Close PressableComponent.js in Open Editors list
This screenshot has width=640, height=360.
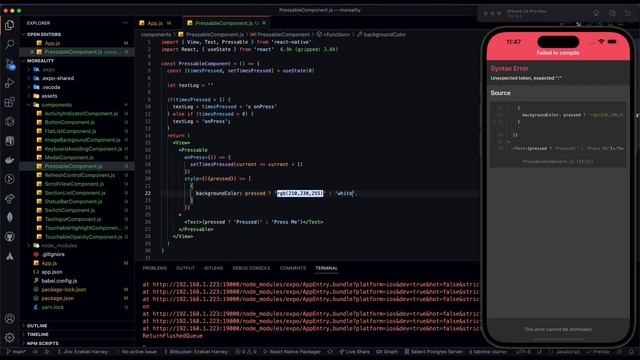[32, 52]
